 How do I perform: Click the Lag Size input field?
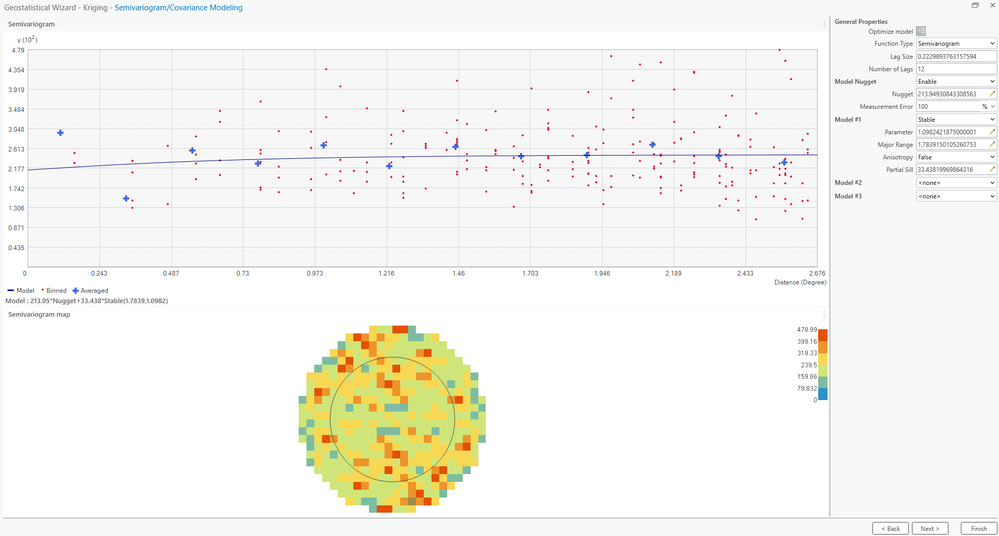coord(956,56)
